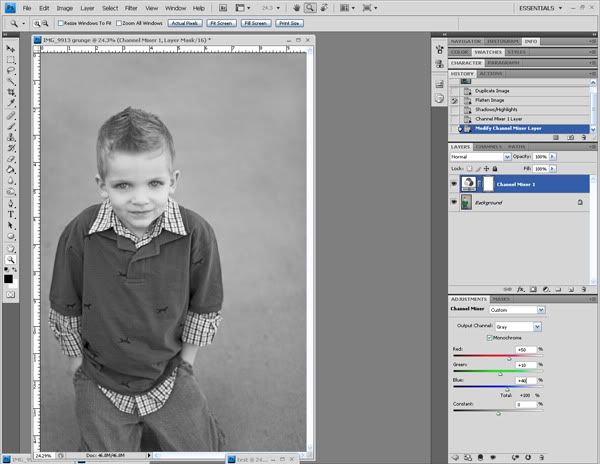600x464 pixels.
Task: Hide the Background layer
Action: 454,202
